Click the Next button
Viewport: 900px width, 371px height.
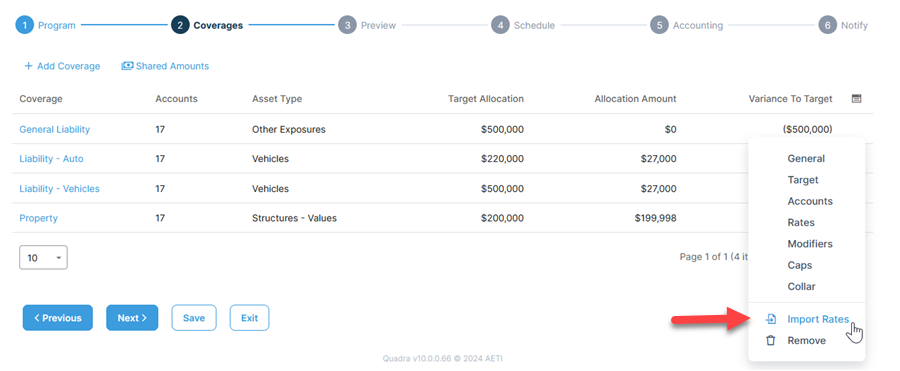point(132,318)
